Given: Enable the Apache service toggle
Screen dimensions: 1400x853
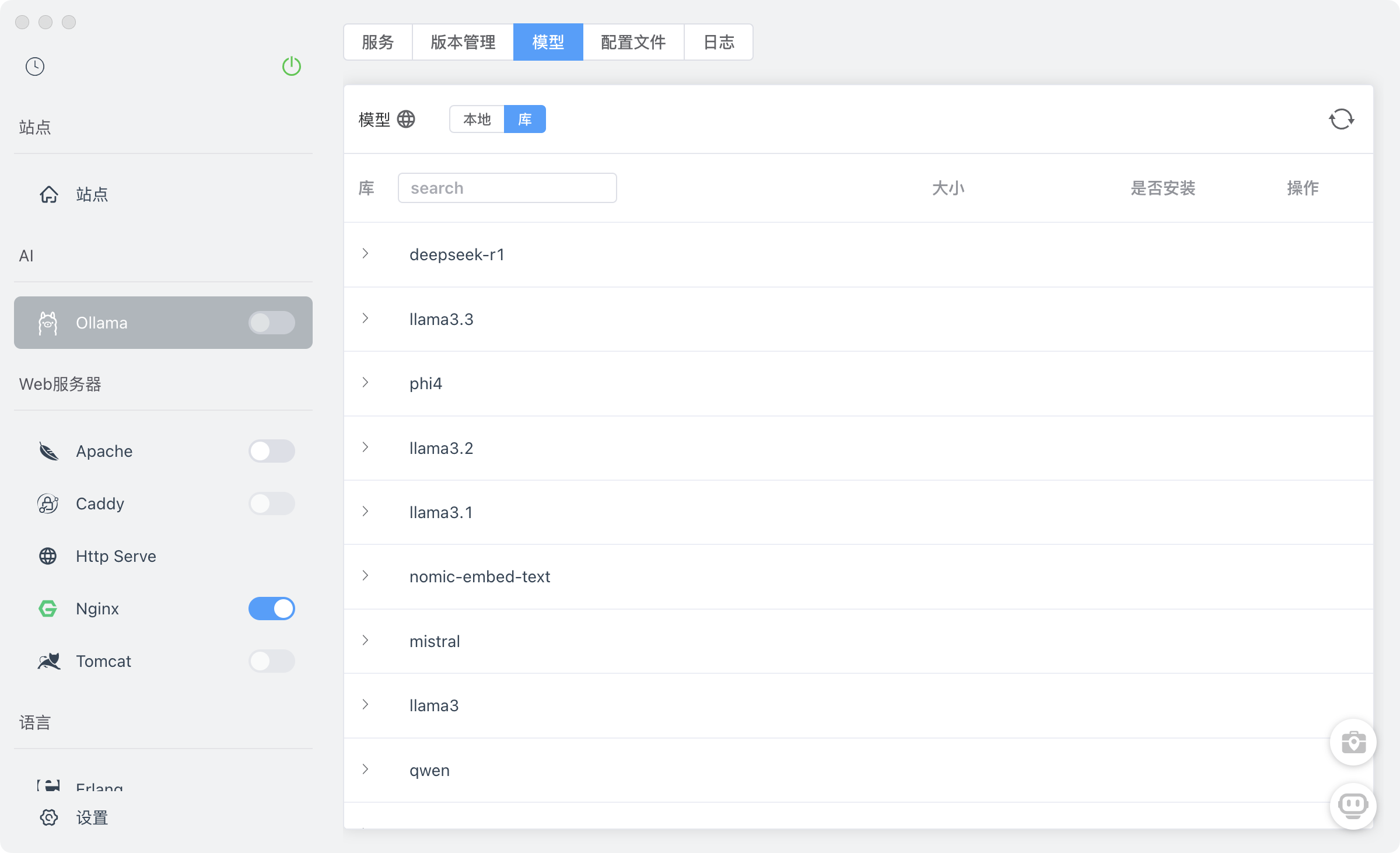Looking at the screenshot, I should pos(272,451).
